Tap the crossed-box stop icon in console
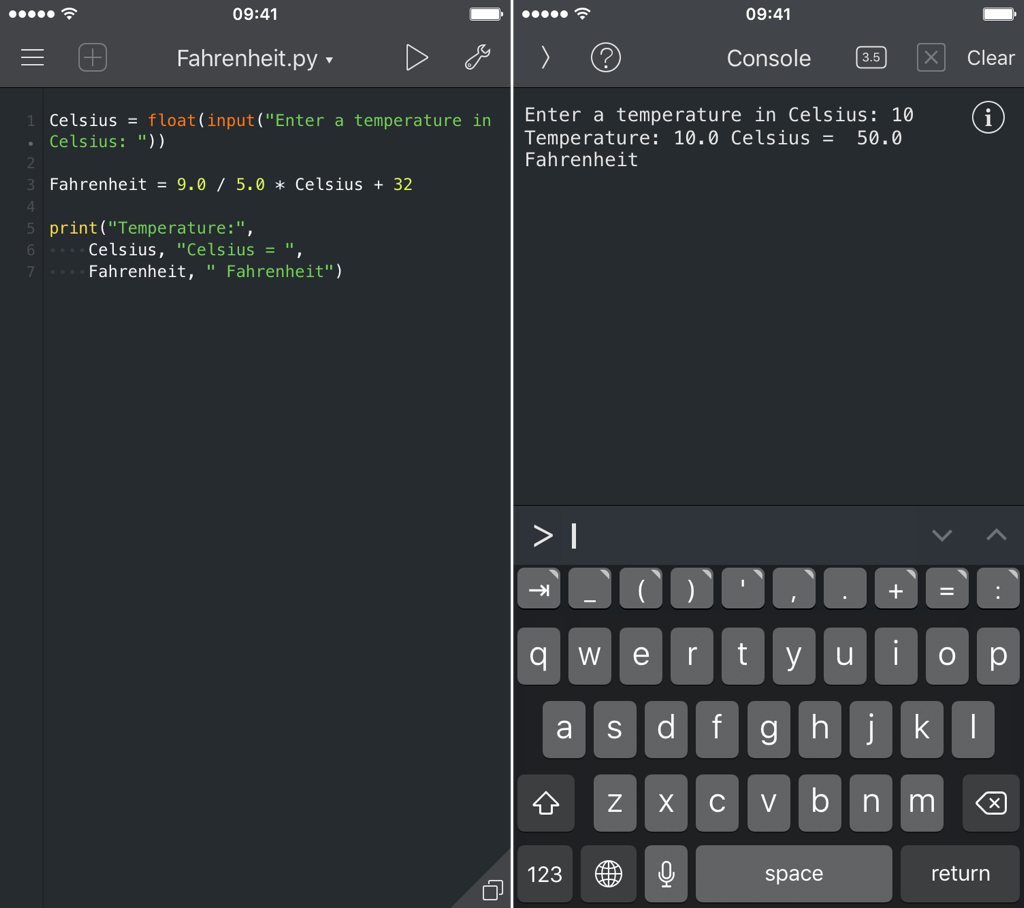This screenshot has width=1024, height=908. click(x=931, y=57)
